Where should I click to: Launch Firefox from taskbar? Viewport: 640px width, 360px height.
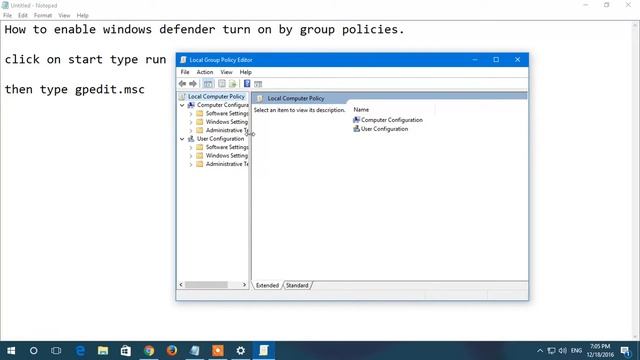pos(172,351)
